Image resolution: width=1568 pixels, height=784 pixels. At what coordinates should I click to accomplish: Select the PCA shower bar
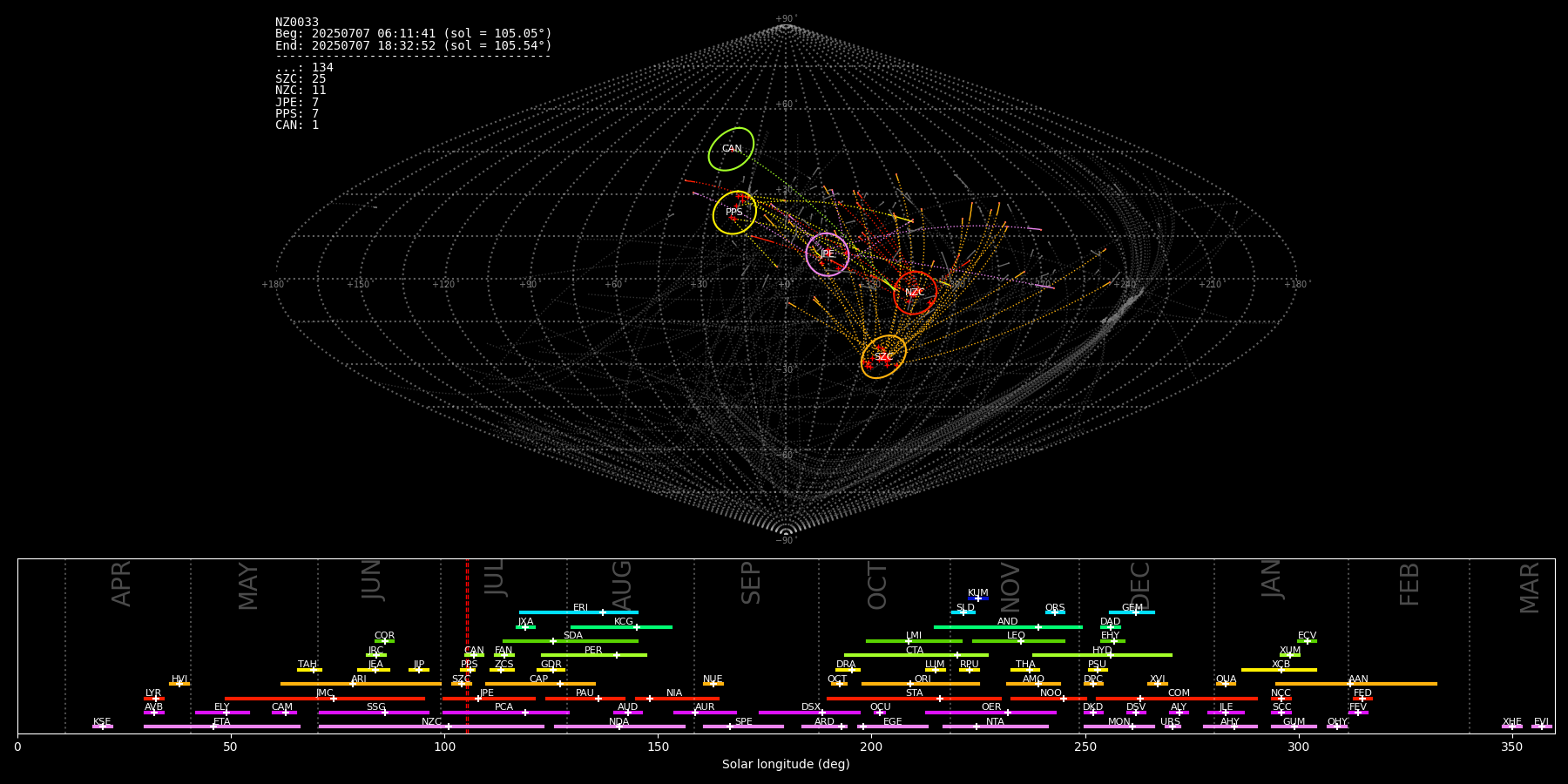click(505, 713)
